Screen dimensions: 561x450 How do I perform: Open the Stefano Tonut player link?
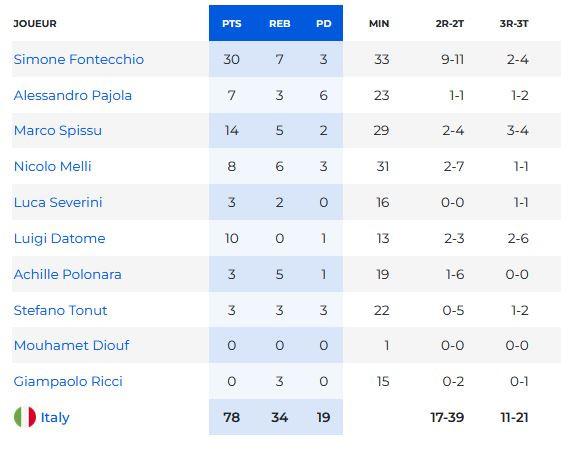coord(60,310)
